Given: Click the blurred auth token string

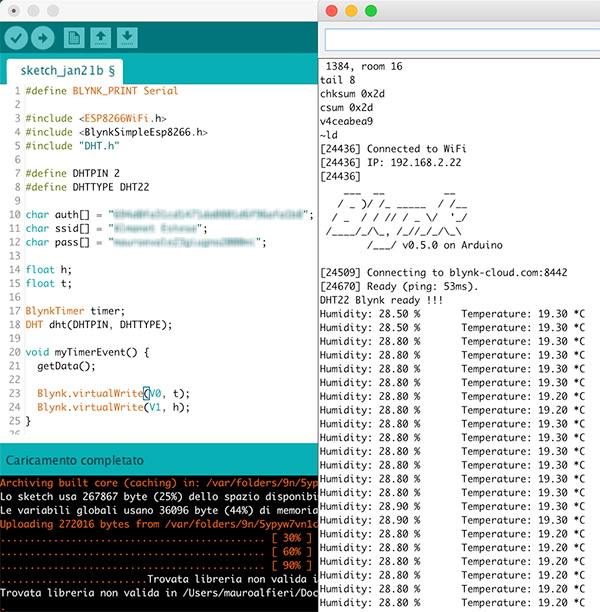Looking at the screenshot, I should pyautogui.click(x=209, y=214).
